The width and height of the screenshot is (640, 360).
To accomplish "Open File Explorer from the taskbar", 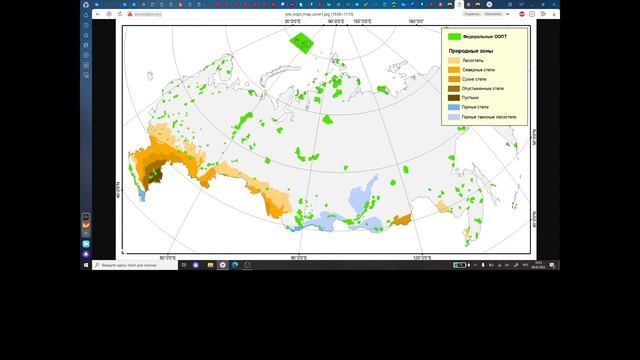I will click(210, 265).
